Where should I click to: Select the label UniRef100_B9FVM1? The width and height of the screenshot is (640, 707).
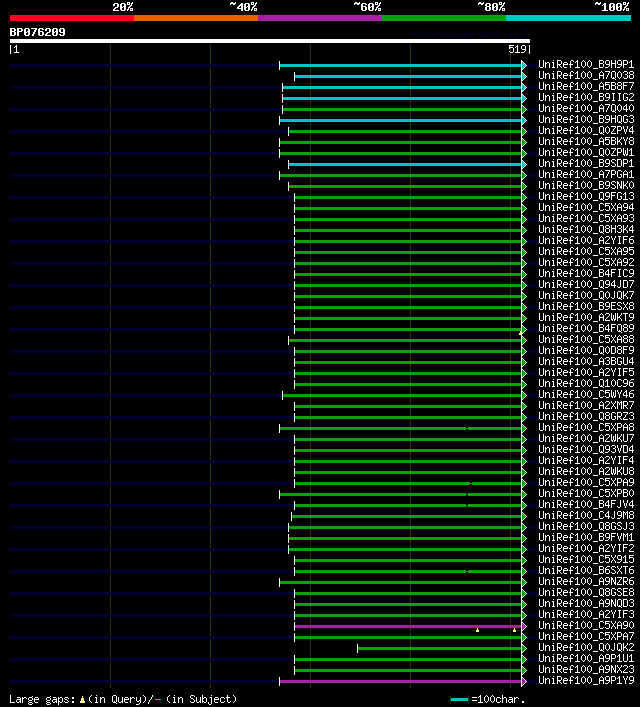[x=586, y=537]
